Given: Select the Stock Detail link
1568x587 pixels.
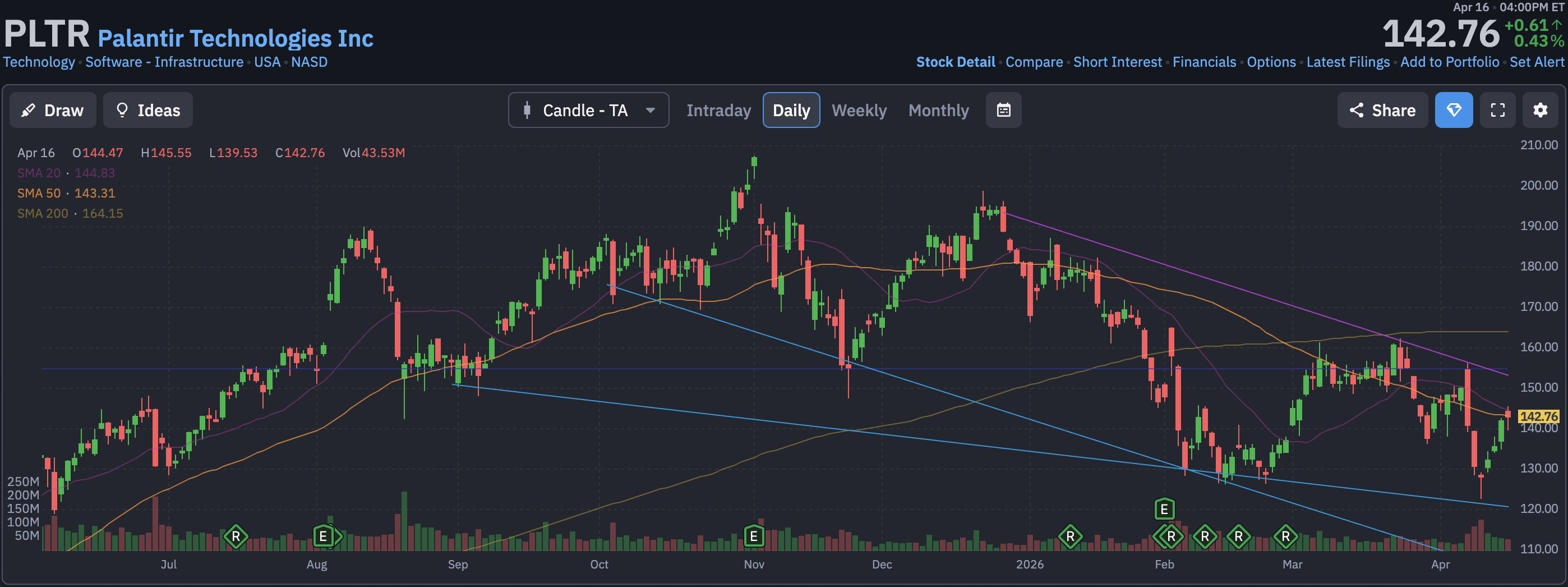Looking at the screenshot, I should click(956, 62).
